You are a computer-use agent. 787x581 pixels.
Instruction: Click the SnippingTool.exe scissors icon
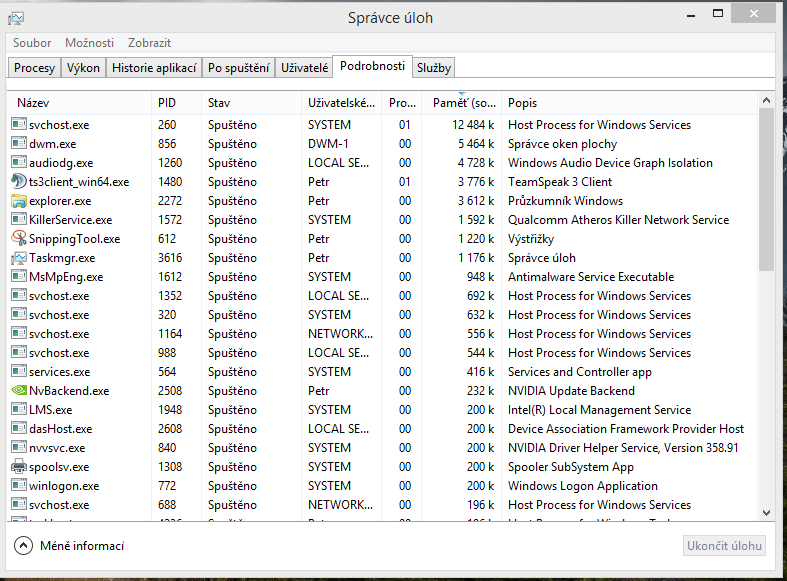(x=18, y=239)
